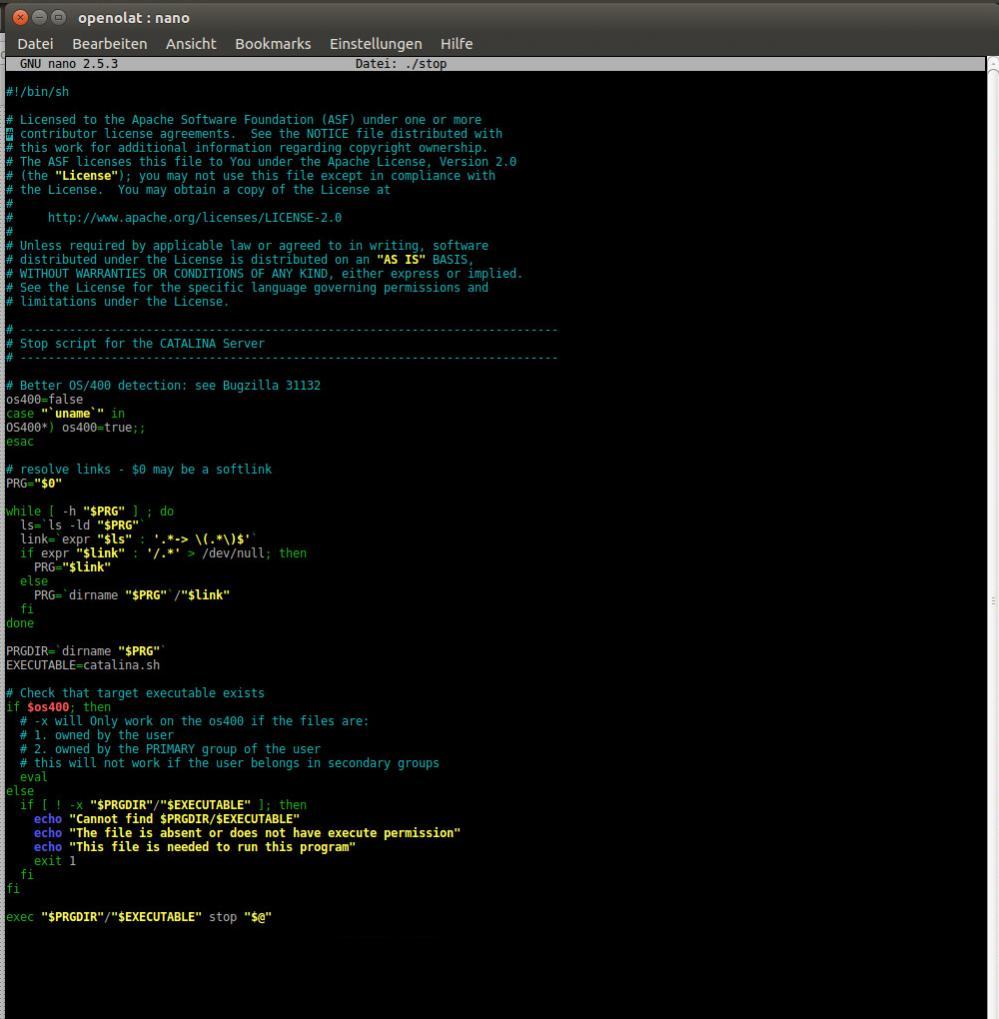Viewport: 999px width, 1019px height.
Task: Open the Bearbeiten menu
Action: [x=109, y=44]
